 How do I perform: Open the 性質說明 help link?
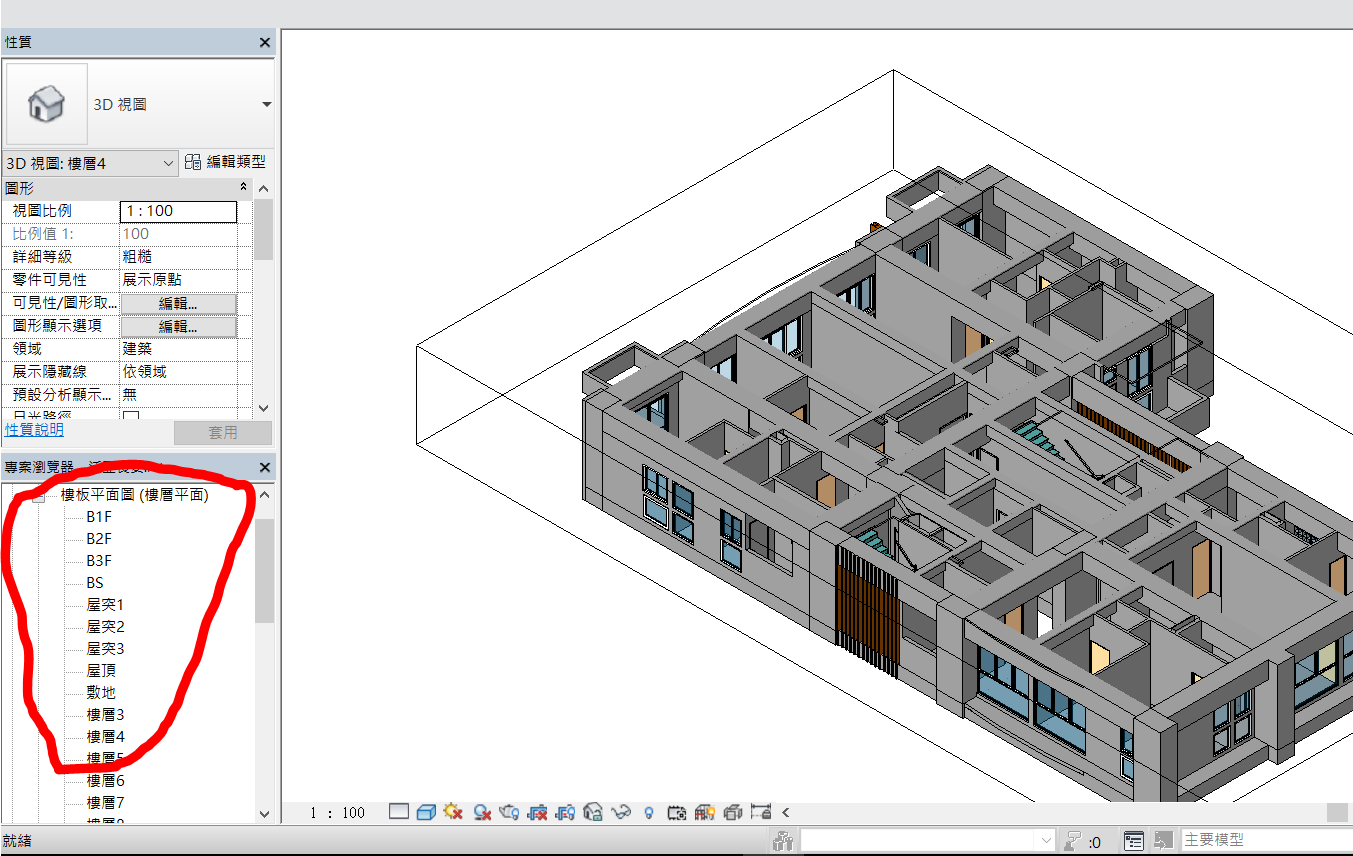pyautogui.click(x=34, y=430)
